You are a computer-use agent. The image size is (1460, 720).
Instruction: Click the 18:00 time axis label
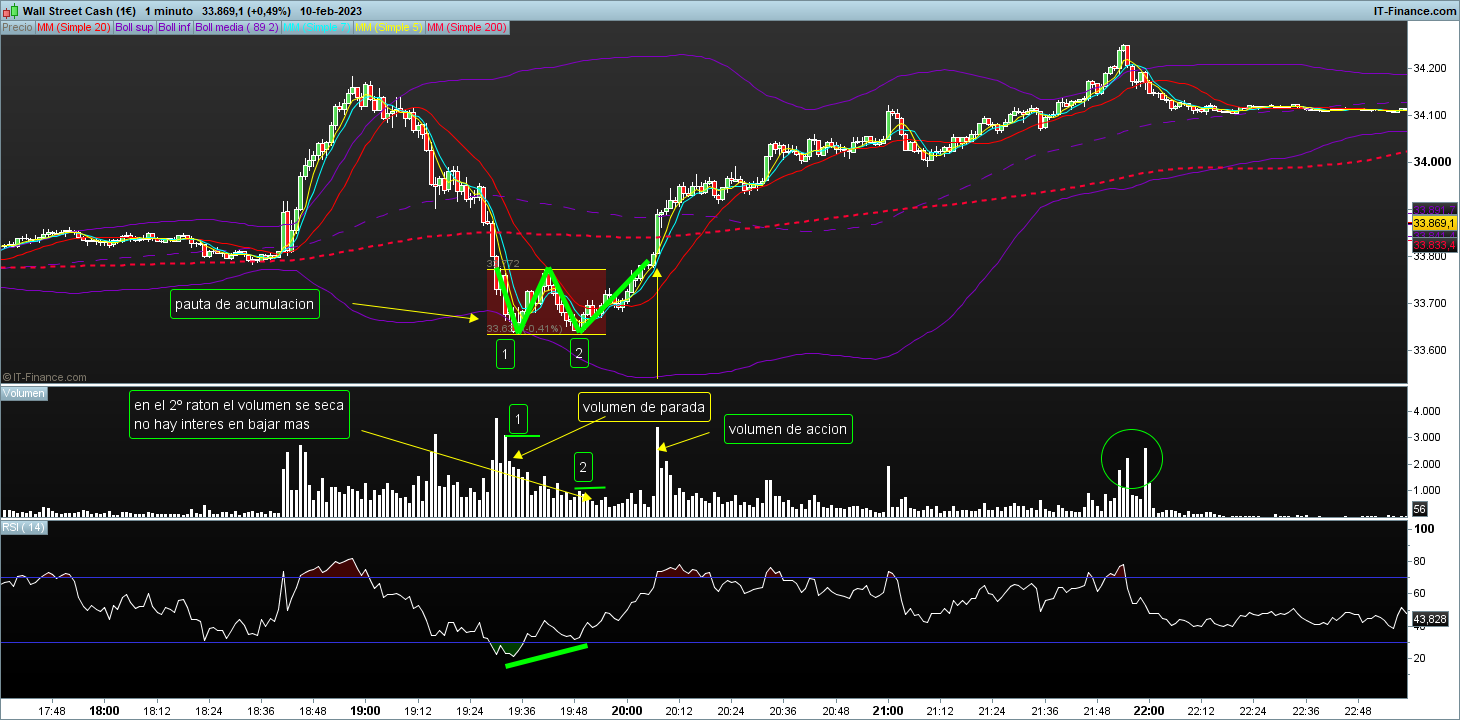coord(104,711)
